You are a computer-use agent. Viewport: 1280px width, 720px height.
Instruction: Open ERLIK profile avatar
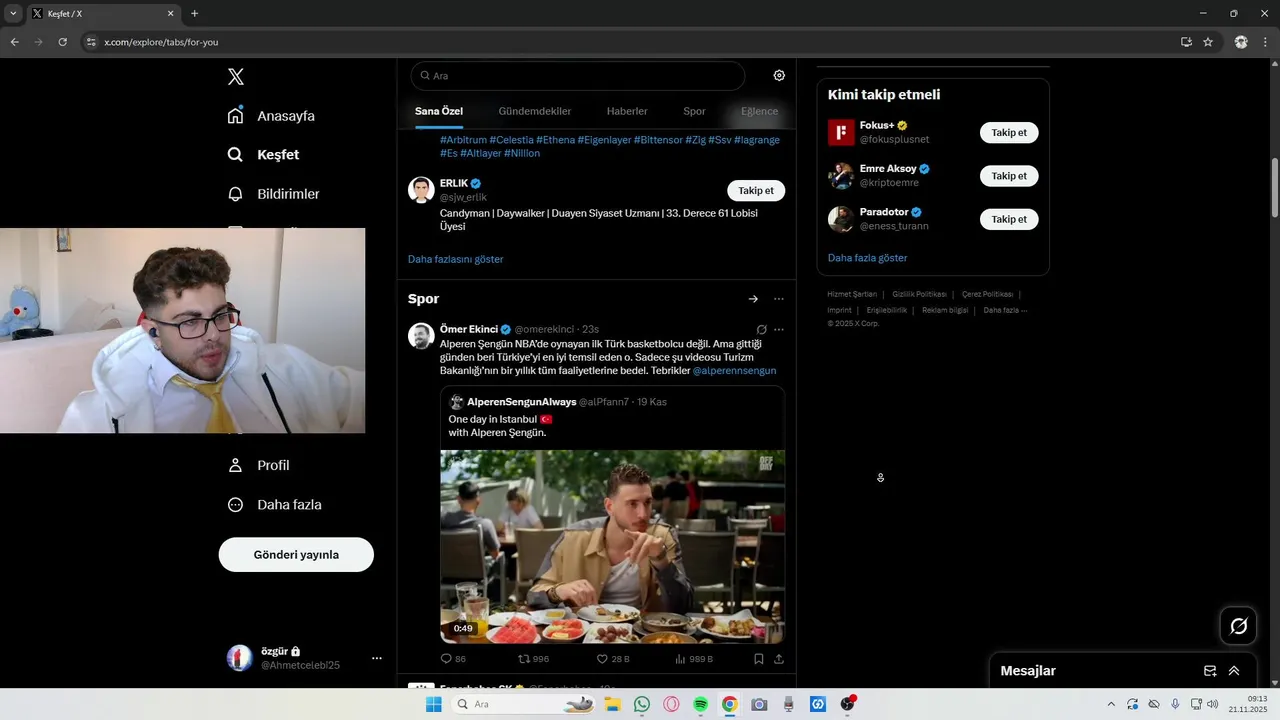click(421, 190)
